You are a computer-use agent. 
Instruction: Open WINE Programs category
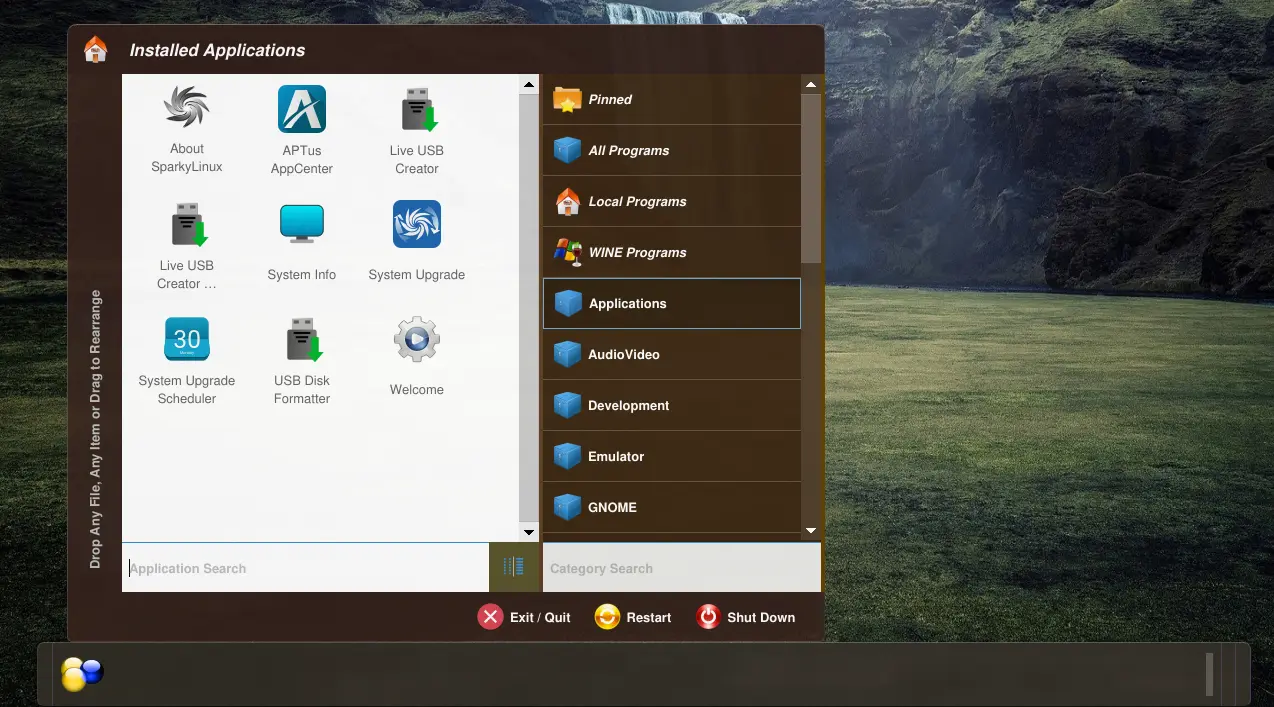click(671, 253)
